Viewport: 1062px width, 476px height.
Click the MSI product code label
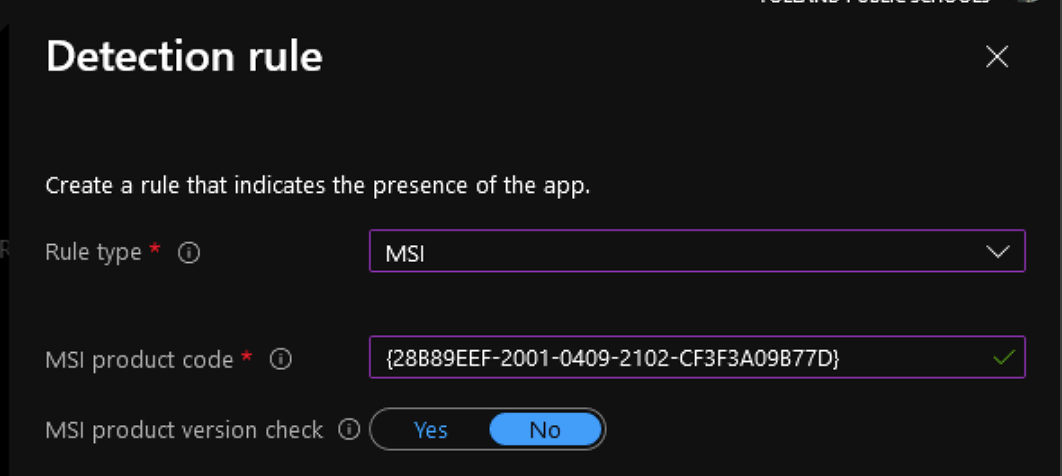pyautogui.click(x=140, y=360)
